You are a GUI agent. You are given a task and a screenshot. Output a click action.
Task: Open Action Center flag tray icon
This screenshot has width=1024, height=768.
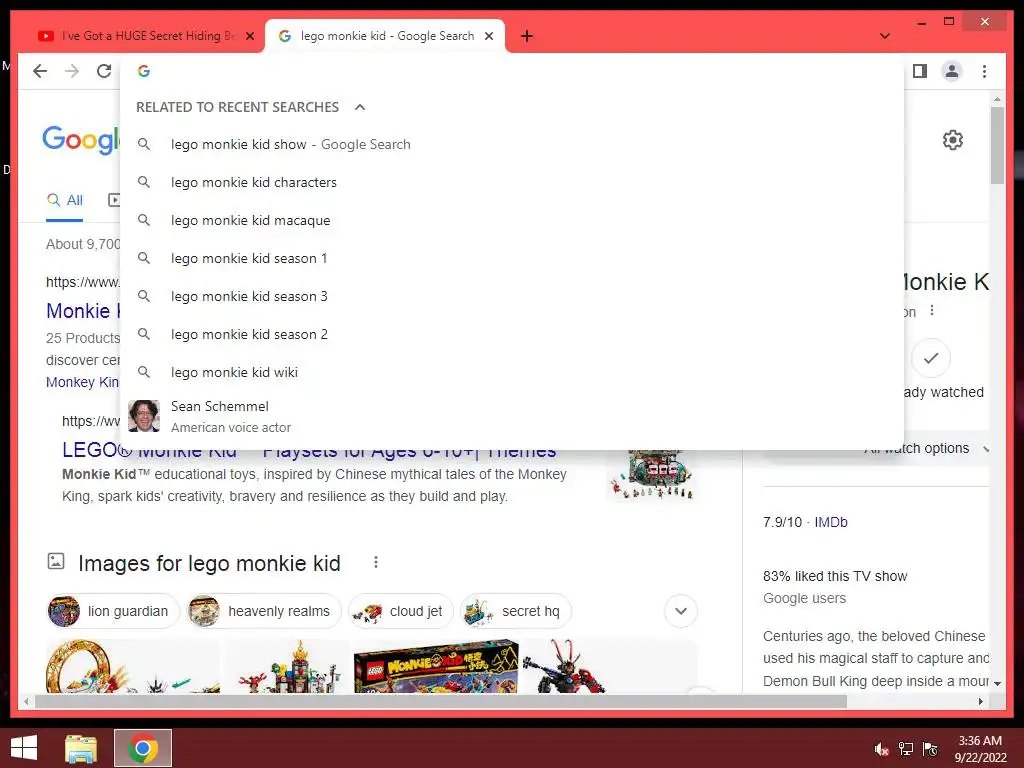coord(930,749)
